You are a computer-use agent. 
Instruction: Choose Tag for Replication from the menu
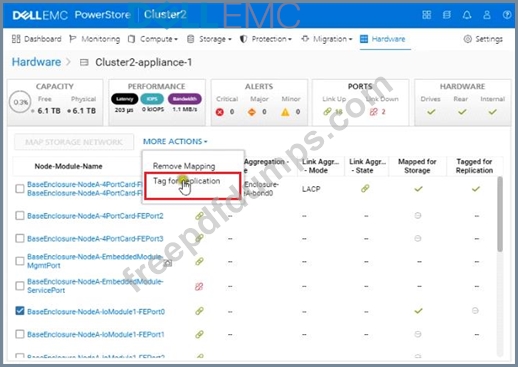click(186, 181)
